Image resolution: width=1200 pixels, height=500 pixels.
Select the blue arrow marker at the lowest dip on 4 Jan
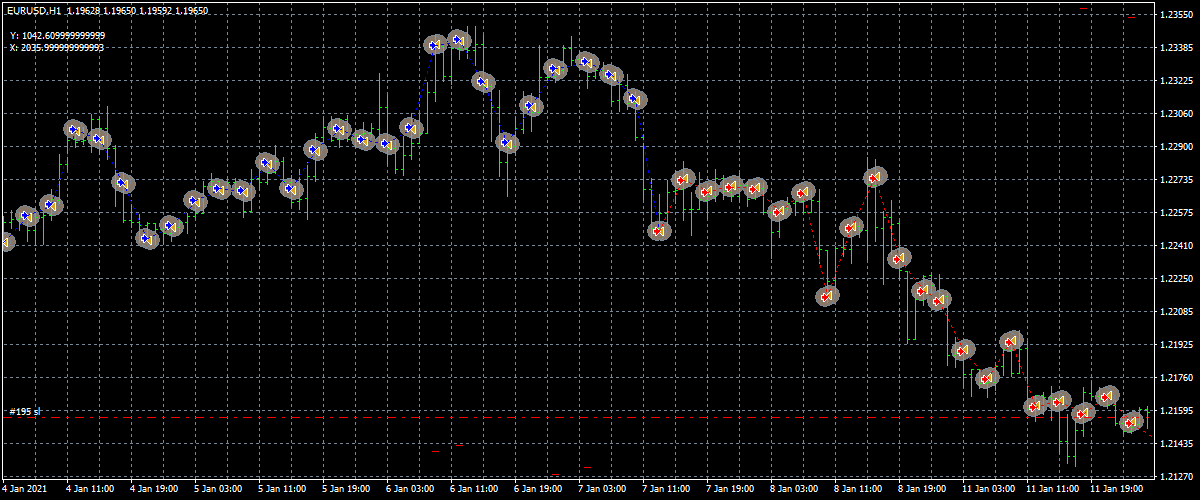147,239
